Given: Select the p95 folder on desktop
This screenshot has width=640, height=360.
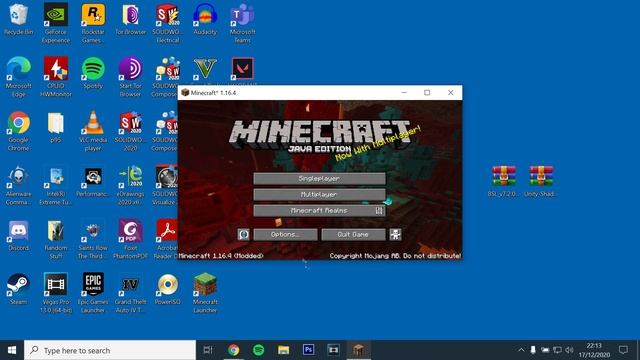Looking at the screenshot, I should point(56,127).
